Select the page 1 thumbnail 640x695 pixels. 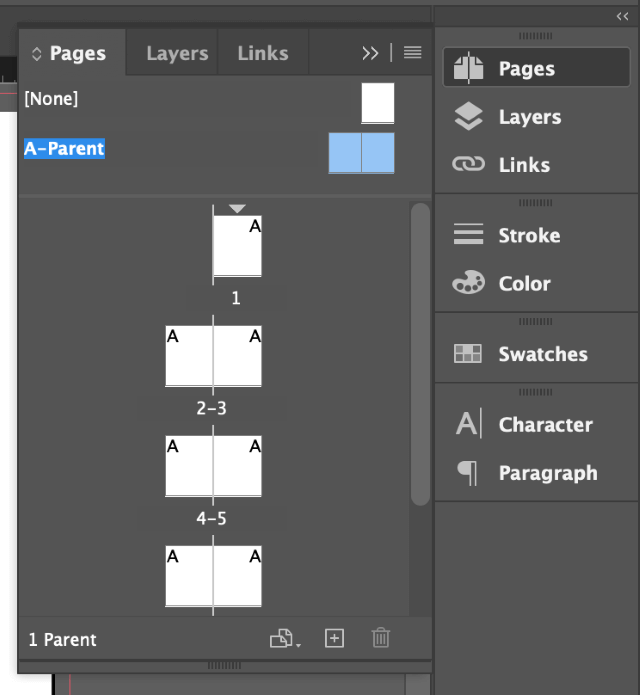237,246
